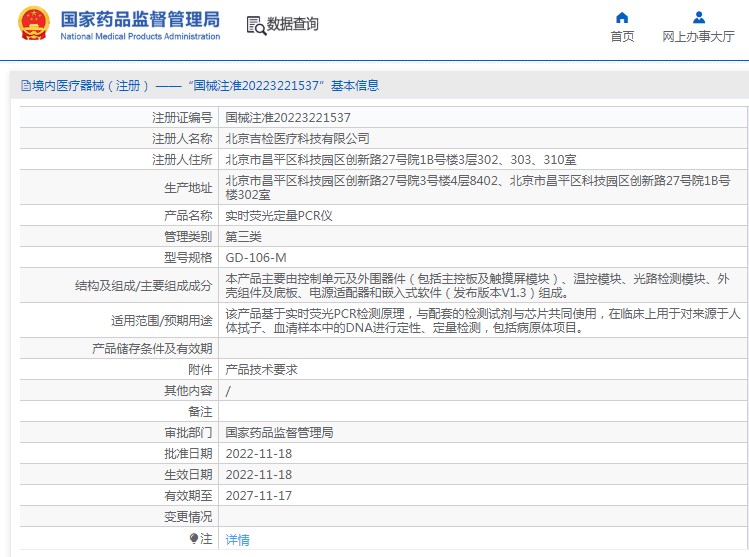Click the National Medical Products Administration text
Image resolution: width=749 pixels, height=557 pixels.
pyautogui.click(x=140, y=36)
